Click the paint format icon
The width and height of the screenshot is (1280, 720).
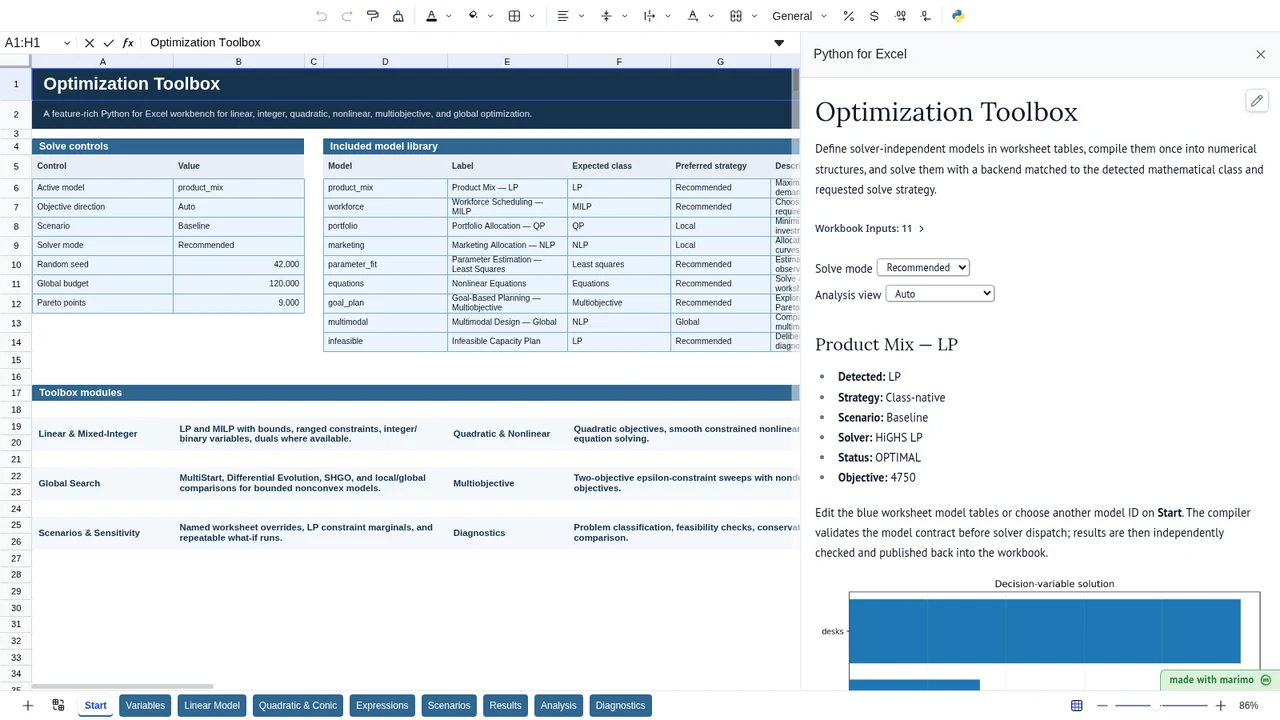pyautogui.click(x=373, y=16)
